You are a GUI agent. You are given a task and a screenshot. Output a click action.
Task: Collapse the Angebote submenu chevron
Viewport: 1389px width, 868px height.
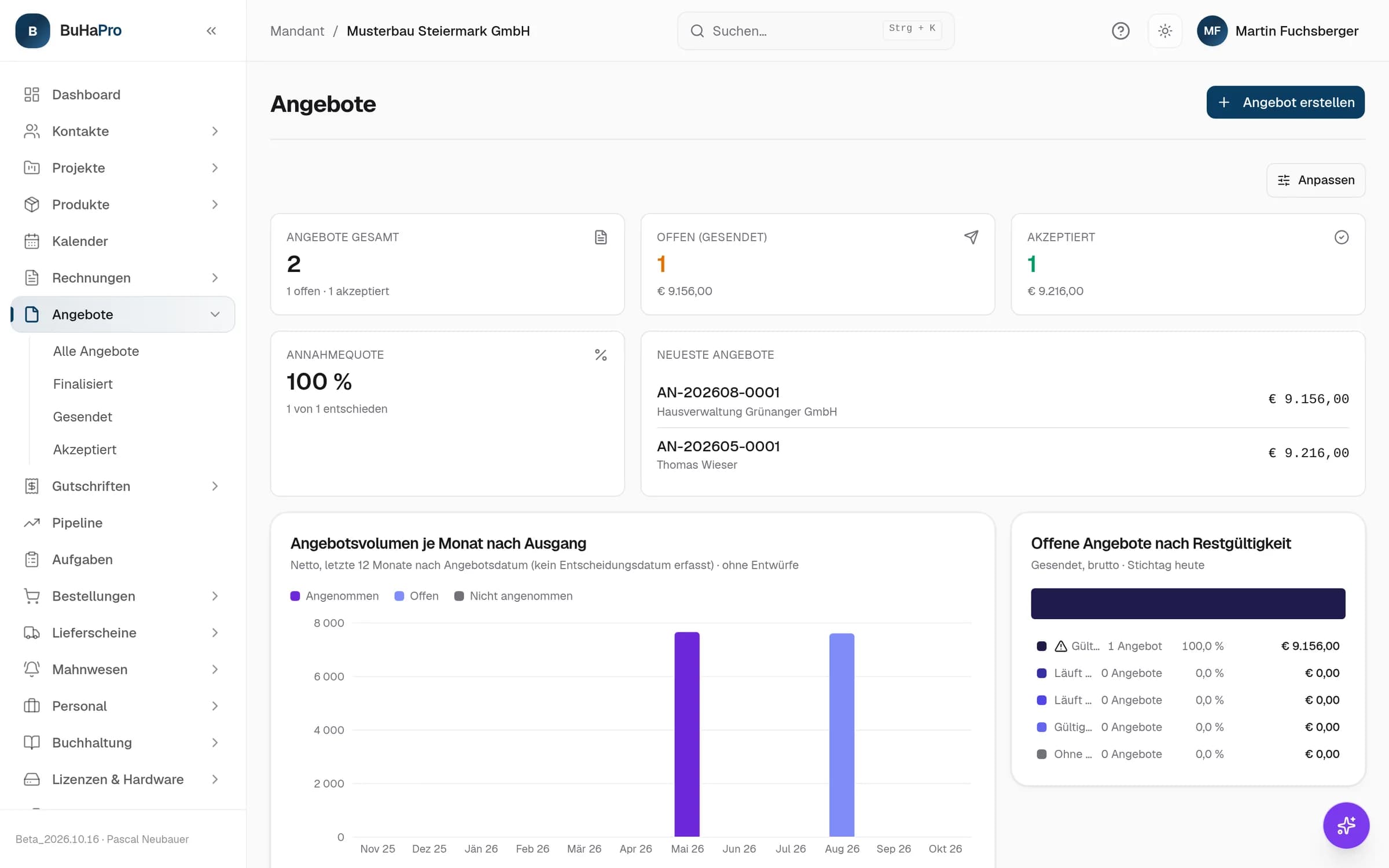pyautogui.click(x=215, y=314)
